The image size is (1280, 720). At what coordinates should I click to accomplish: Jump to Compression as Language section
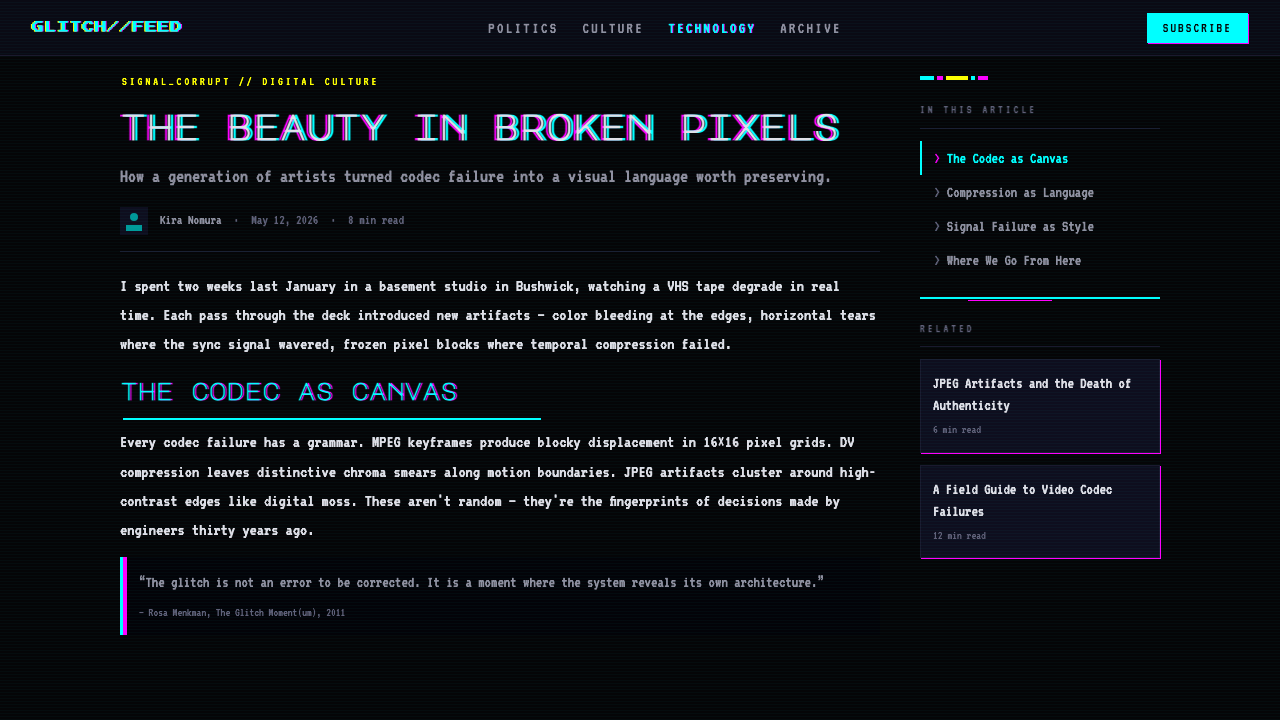coord(1040,193)
